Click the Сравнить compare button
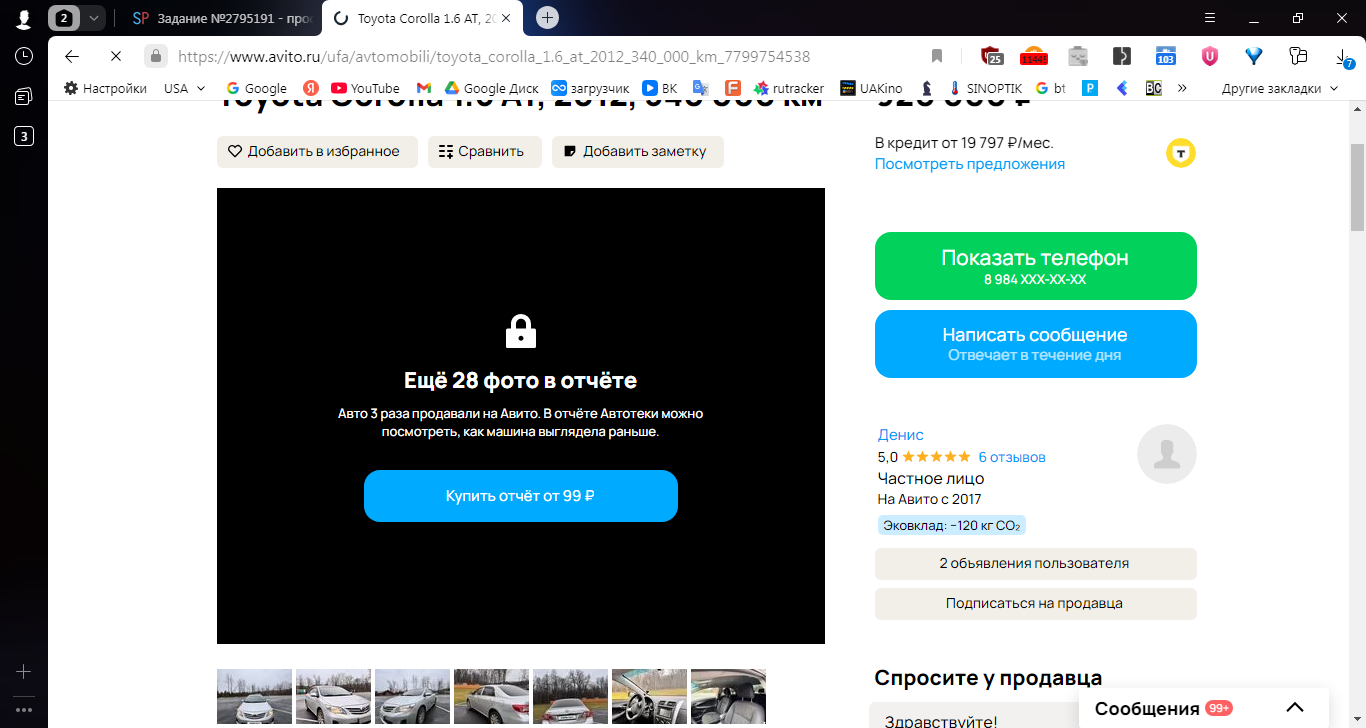 click(x=485, y=152)
